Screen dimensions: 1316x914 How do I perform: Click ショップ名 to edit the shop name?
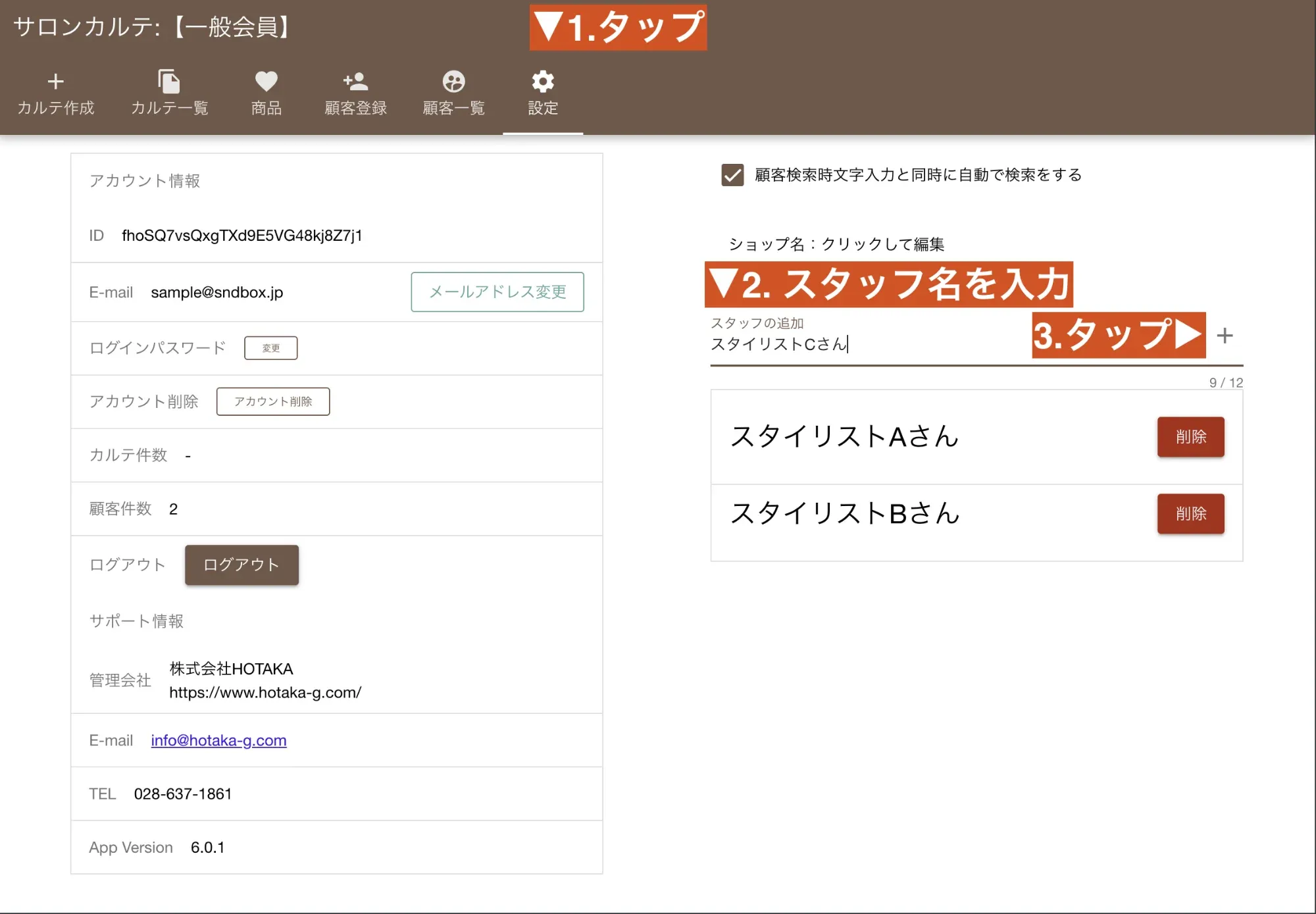click(836, 243)
